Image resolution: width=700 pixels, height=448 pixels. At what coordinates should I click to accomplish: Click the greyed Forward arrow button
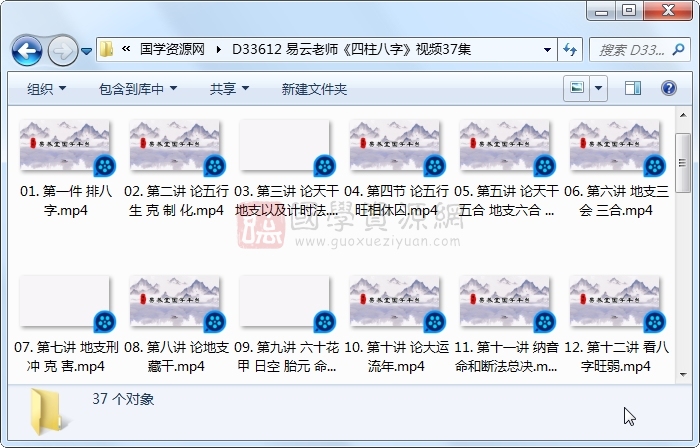point(62,50)
